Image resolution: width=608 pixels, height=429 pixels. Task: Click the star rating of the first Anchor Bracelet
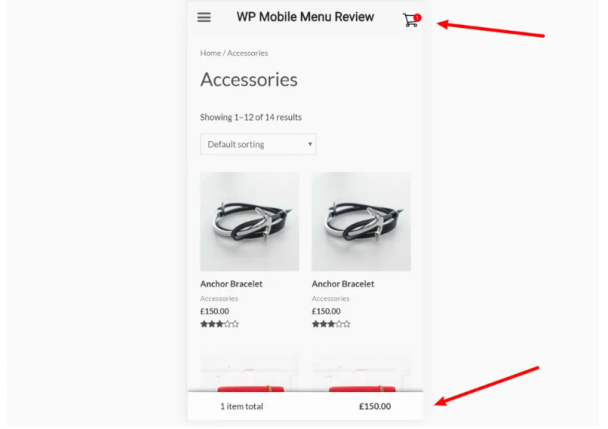(x=219, y=324)
